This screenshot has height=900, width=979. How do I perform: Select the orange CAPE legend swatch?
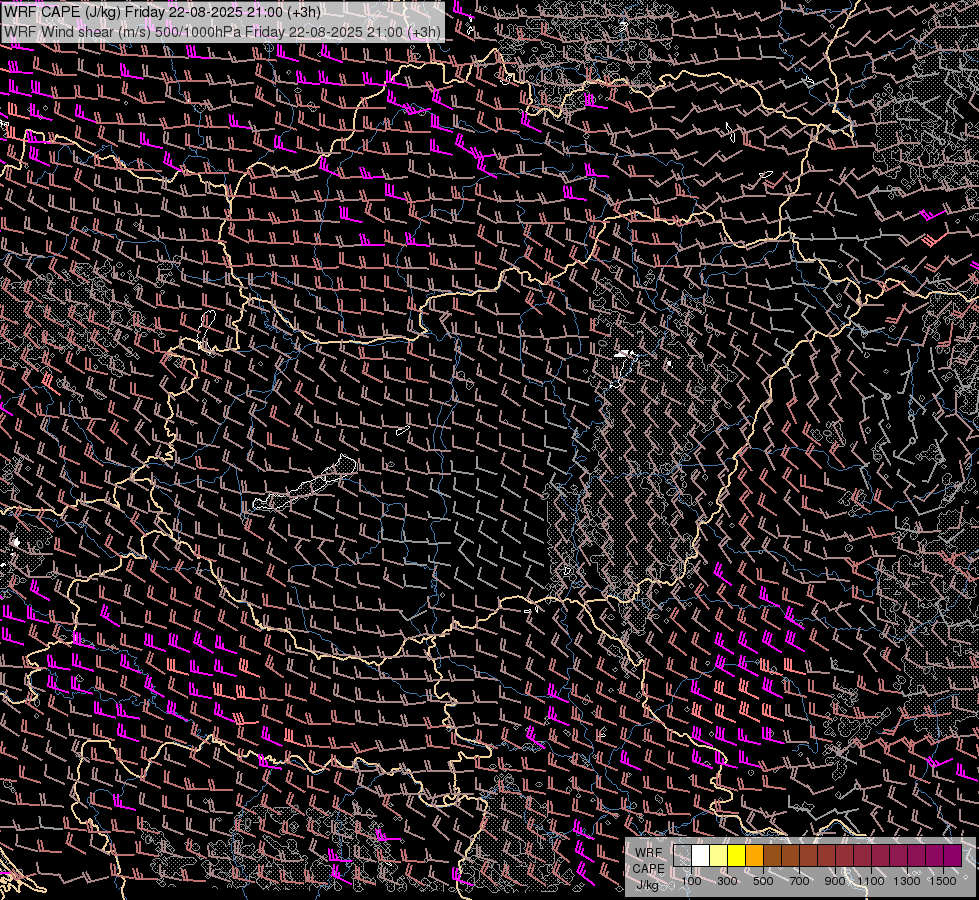754,855
